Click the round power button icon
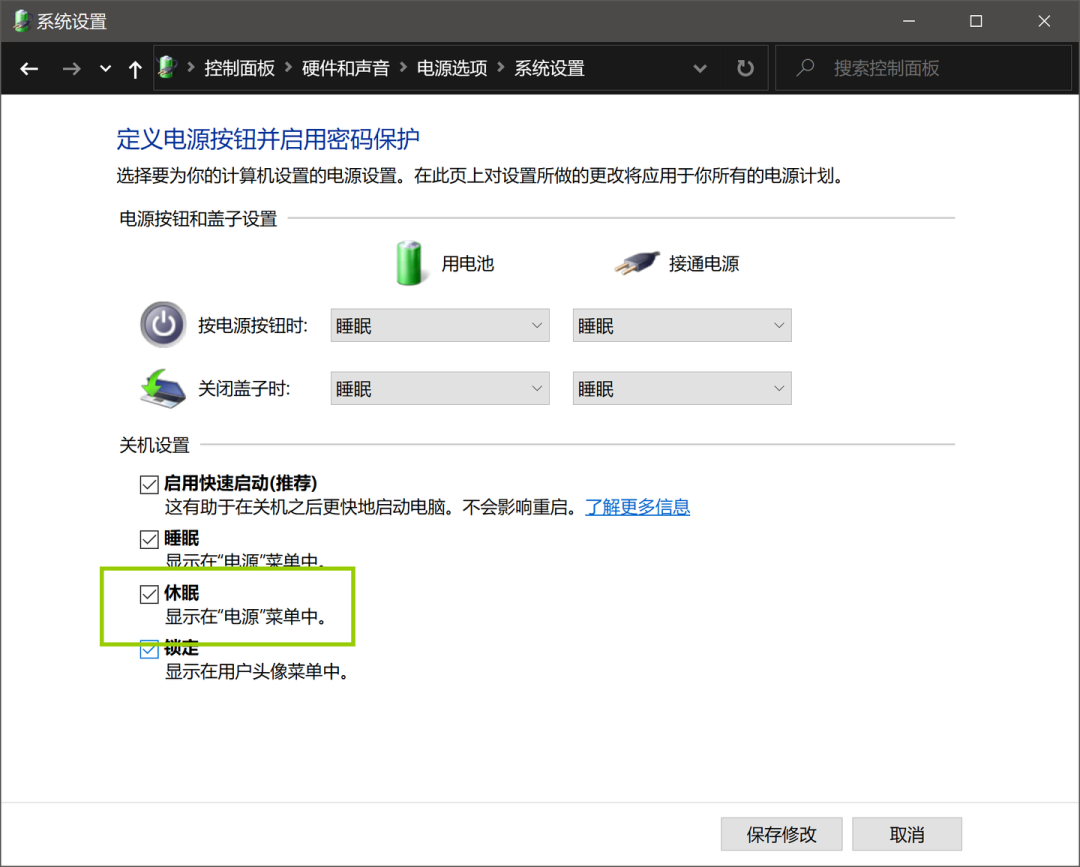Viewport: 1080px width, 867px height. tap(163, 324)
